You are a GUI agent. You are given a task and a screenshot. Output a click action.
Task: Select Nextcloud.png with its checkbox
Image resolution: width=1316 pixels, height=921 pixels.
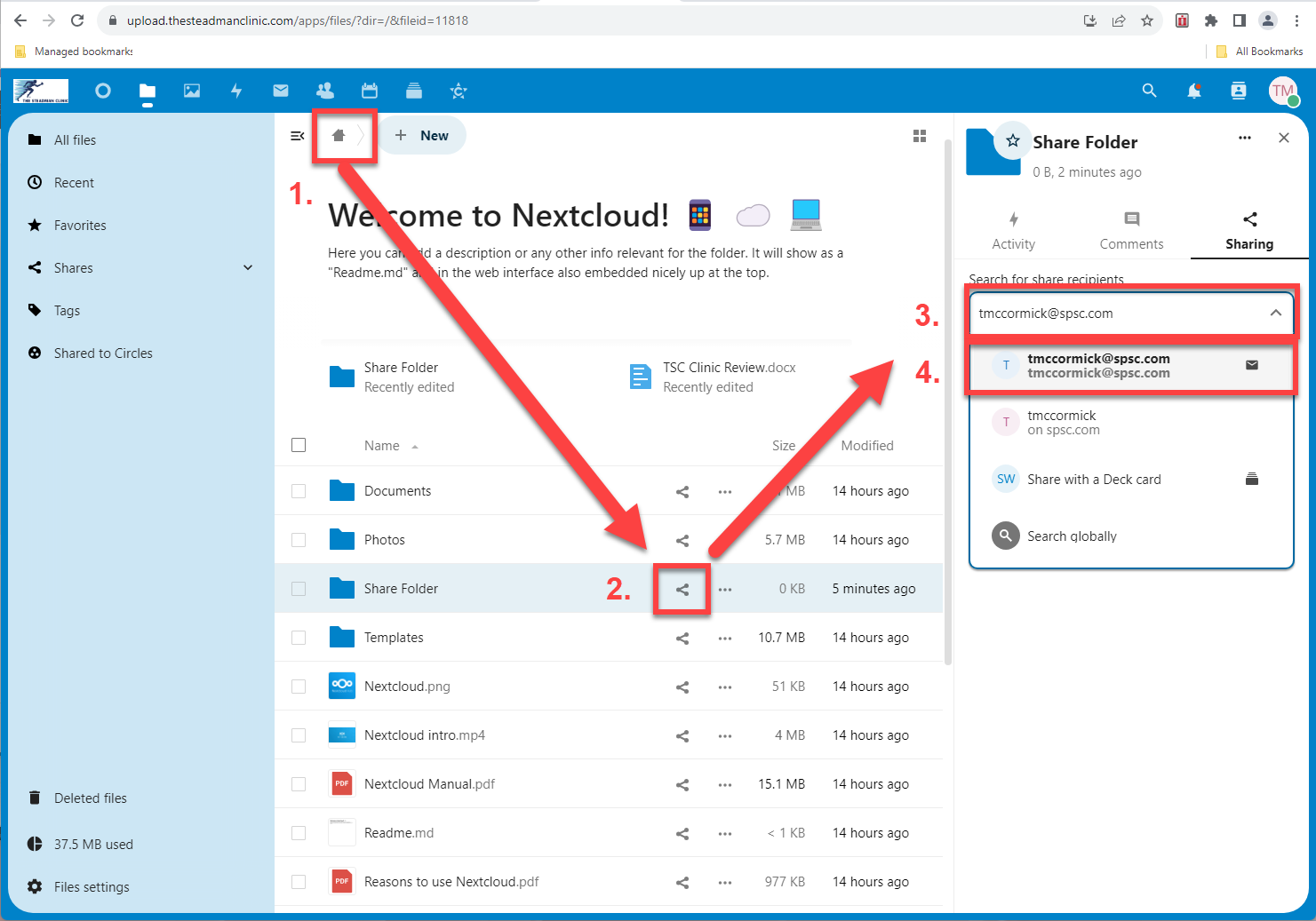[x=299, y=687]
